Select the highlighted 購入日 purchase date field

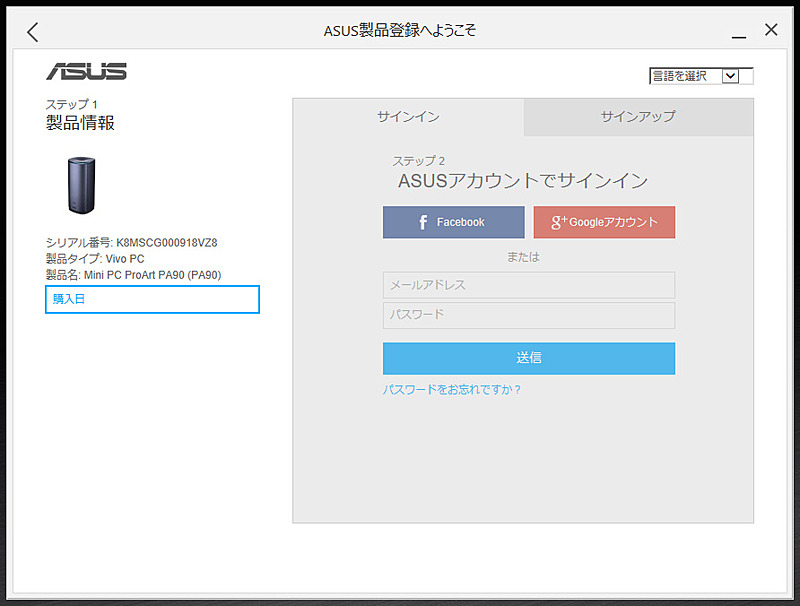coord(152,299)
